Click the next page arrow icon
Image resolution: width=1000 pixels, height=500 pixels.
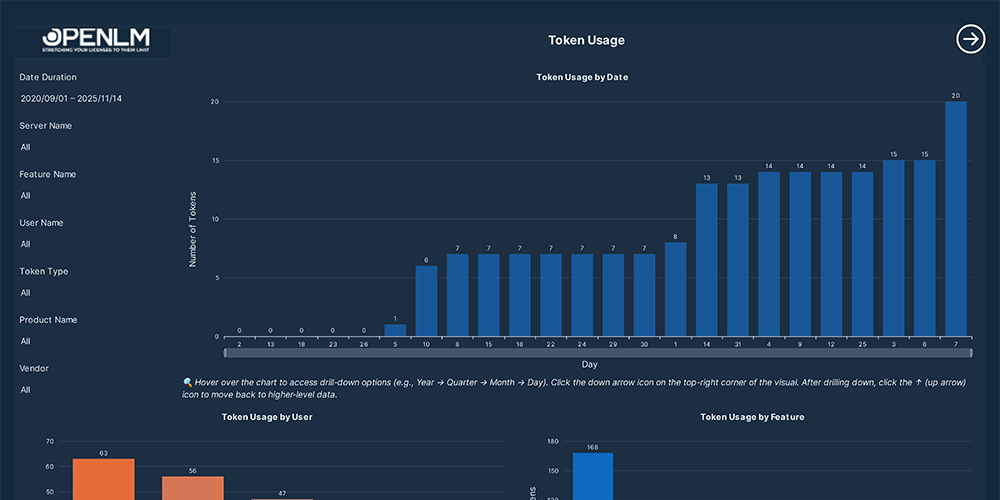point(971,39)
